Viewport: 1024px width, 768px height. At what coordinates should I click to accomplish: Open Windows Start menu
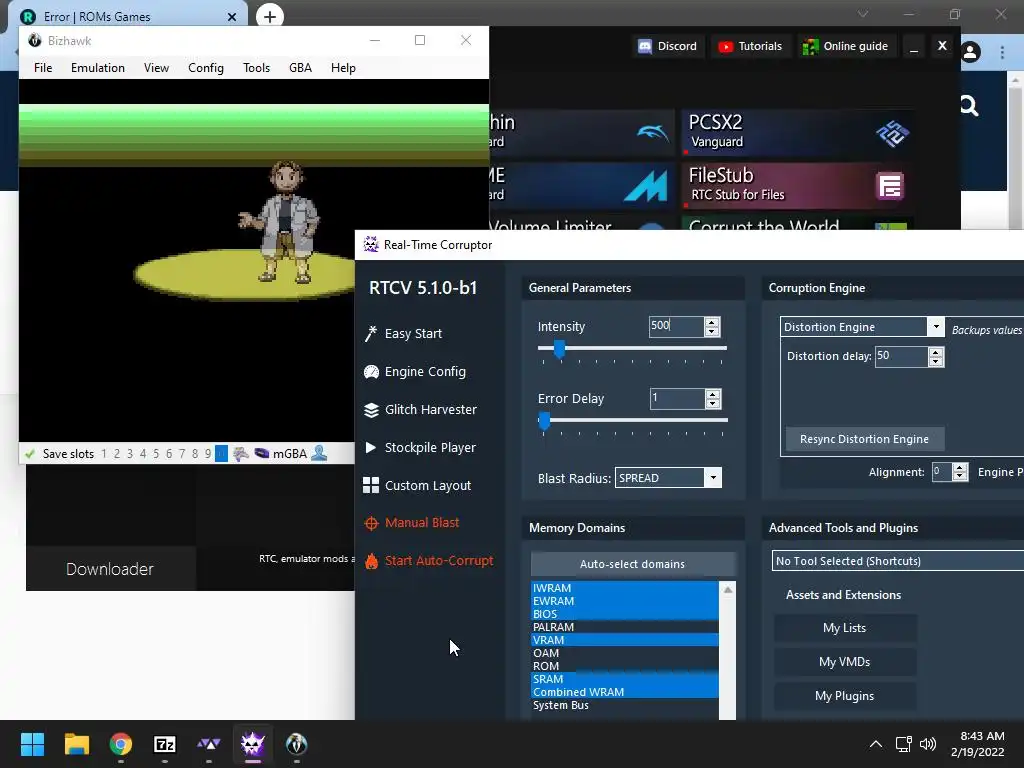[32, 744]
